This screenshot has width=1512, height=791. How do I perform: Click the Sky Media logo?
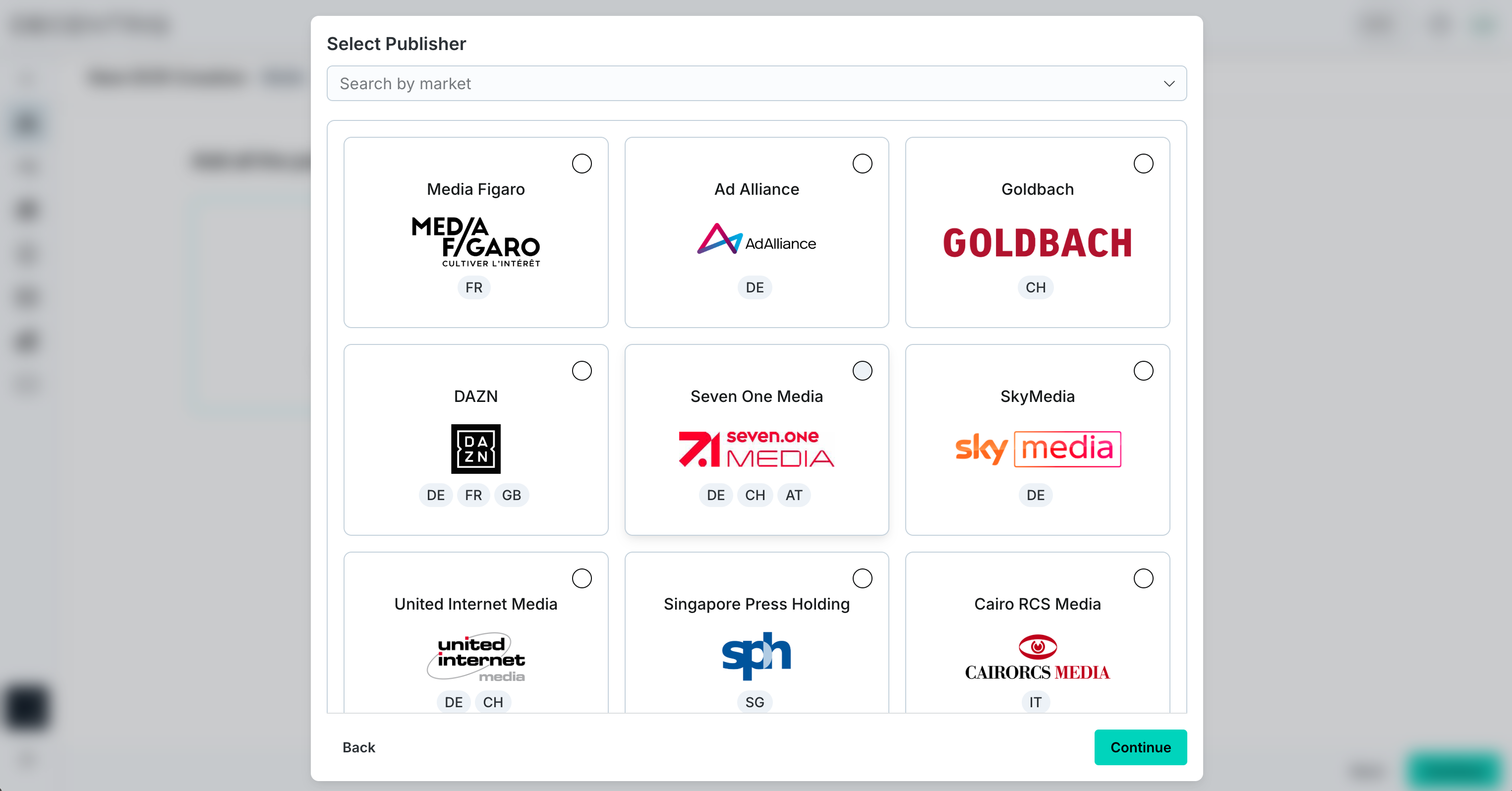coord(1037,449)
